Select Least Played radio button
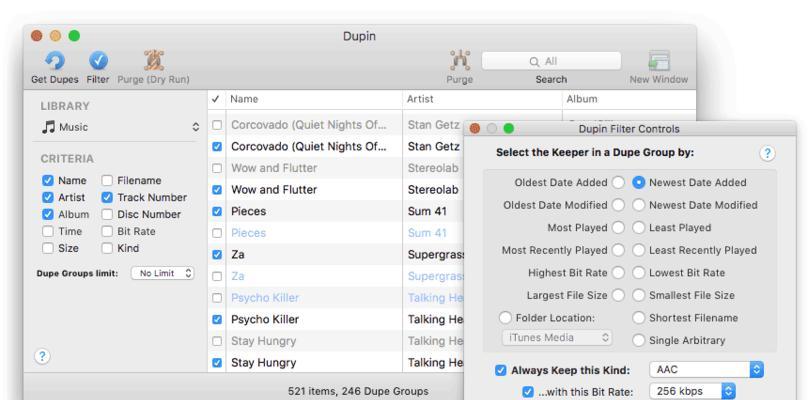The width and height of the screenshot is (808, 400). pyautogui.click(x=638, y=228)
